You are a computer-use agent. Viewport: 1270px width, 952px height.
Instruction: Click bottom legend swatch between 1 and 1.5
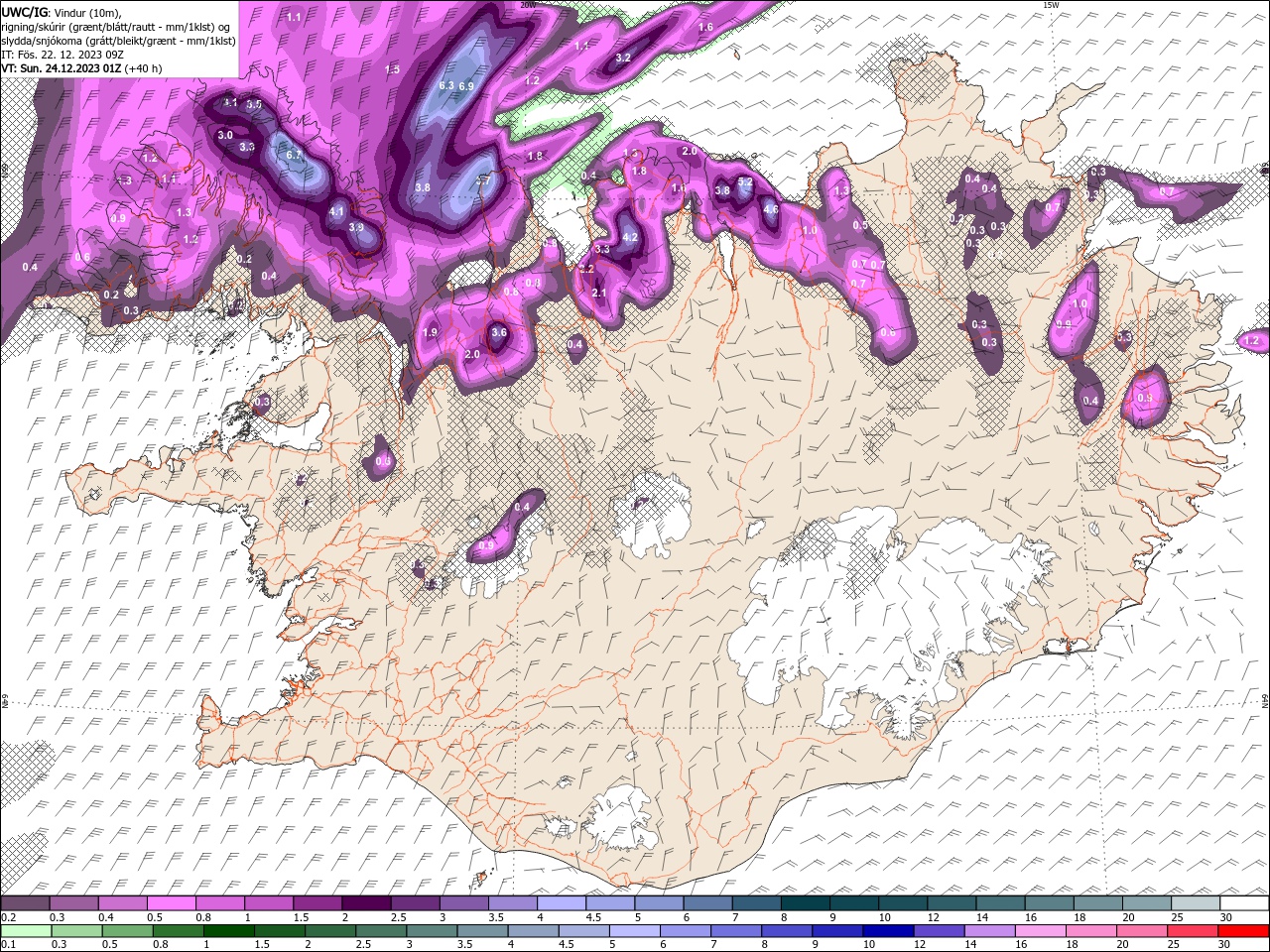[x=228, y=931]
